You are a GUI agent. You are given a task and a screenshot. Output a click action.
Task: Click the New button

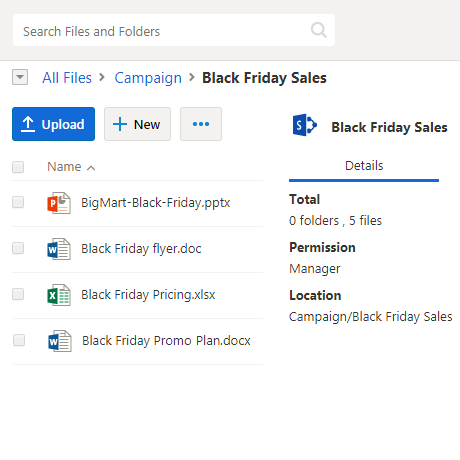point(137,124)
